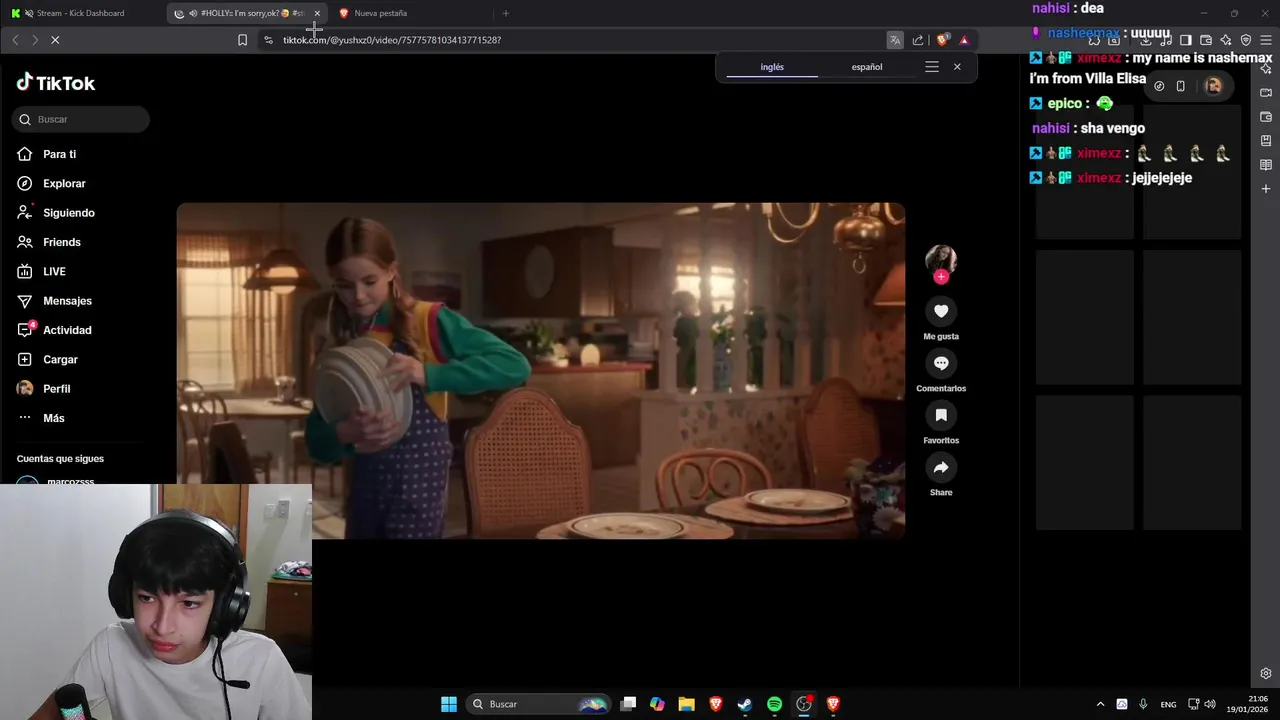Open Brave main hamburger menu
The height and width of the screenshot is (720, 1280).
pyautogui.click(x=1266, y=40)
